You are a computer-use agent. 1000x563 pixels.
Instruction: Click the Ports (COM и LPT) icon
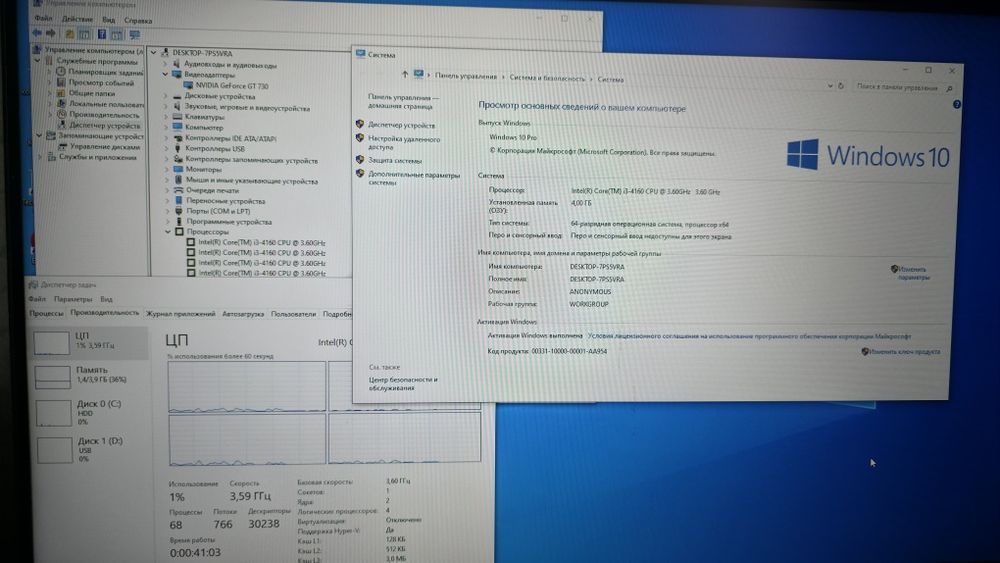(179, 211)
